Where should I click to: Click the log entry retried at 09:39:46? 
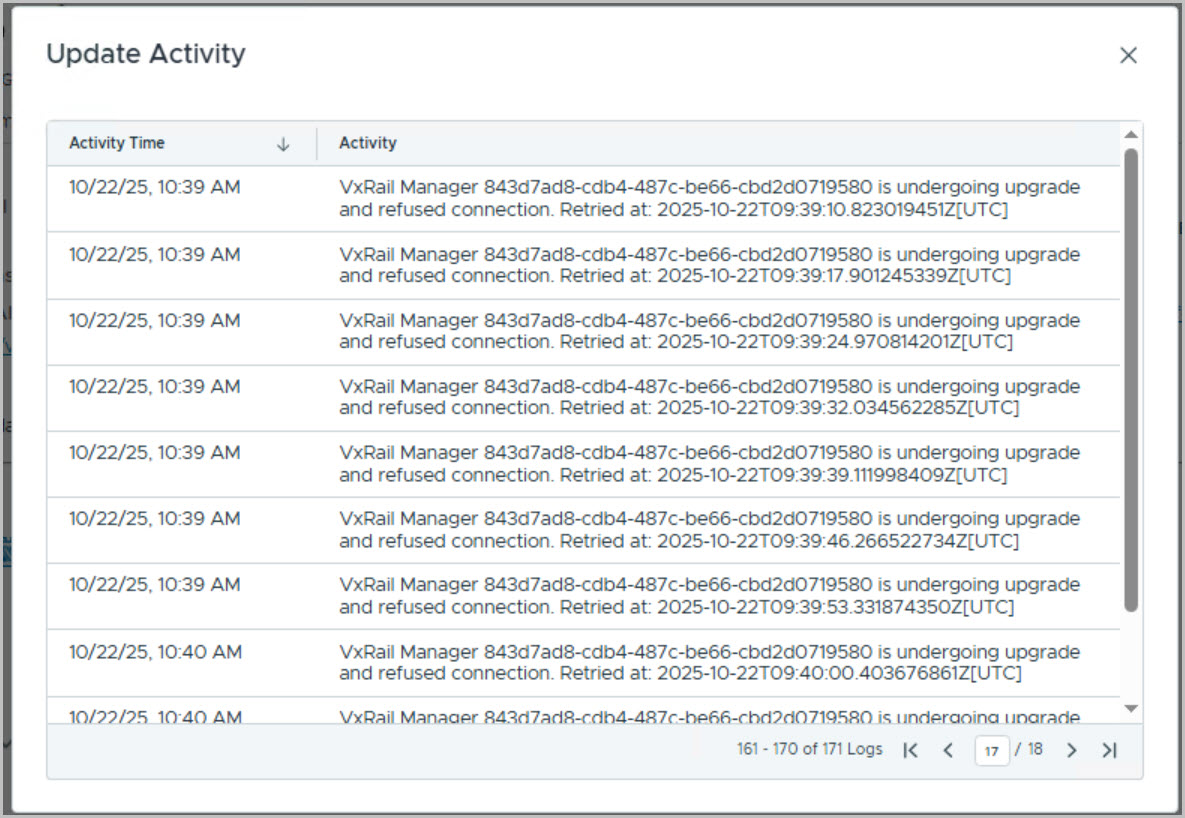(x=710, y=530)
